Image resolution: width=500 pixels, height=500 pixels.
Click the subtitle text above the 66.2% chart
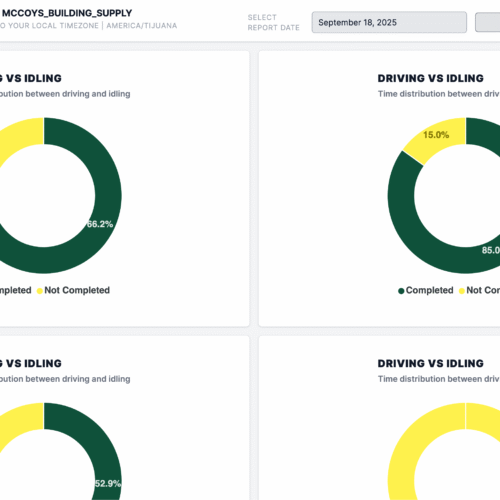tap(65, 94)
